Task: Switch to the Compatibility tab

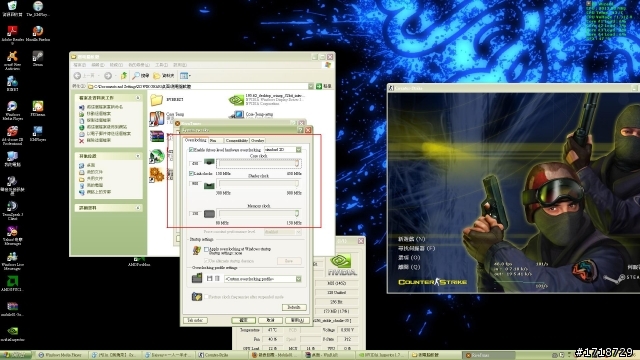Action: tap(236, 140)
